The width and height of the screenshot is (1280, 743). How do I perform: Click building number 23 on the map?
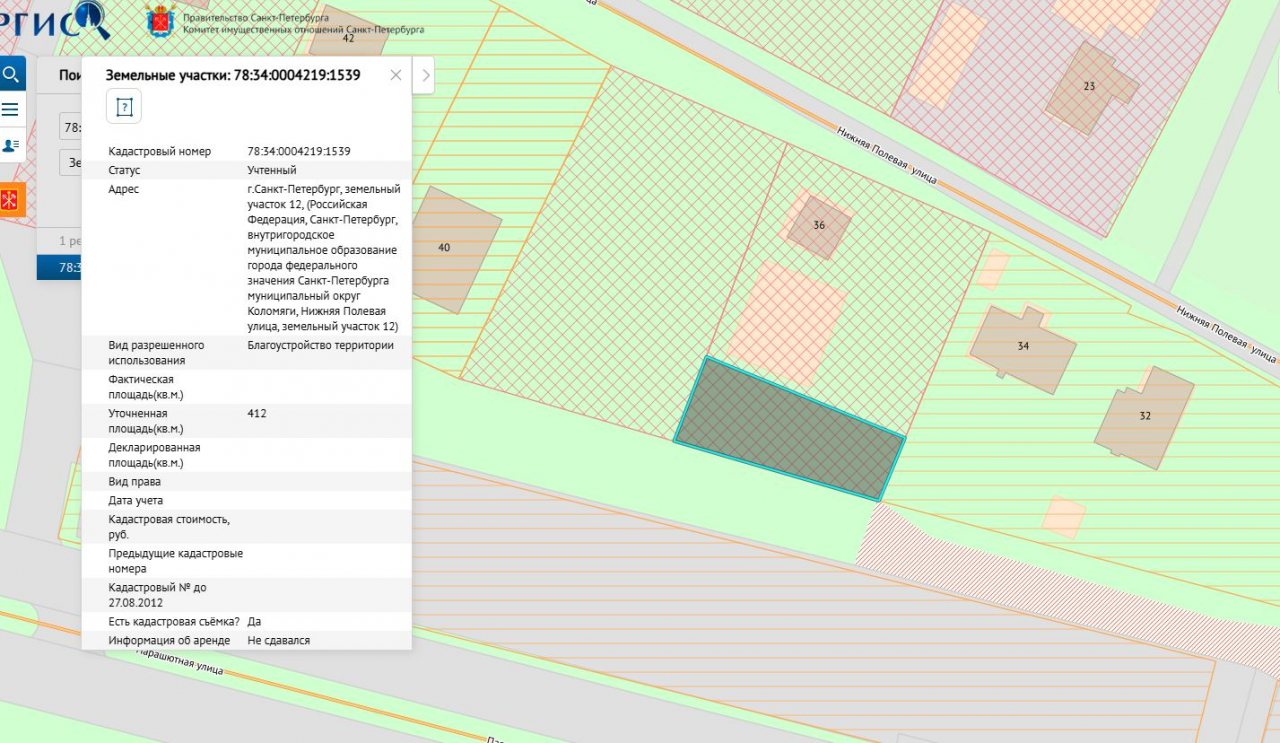(x=1088, y=87)
